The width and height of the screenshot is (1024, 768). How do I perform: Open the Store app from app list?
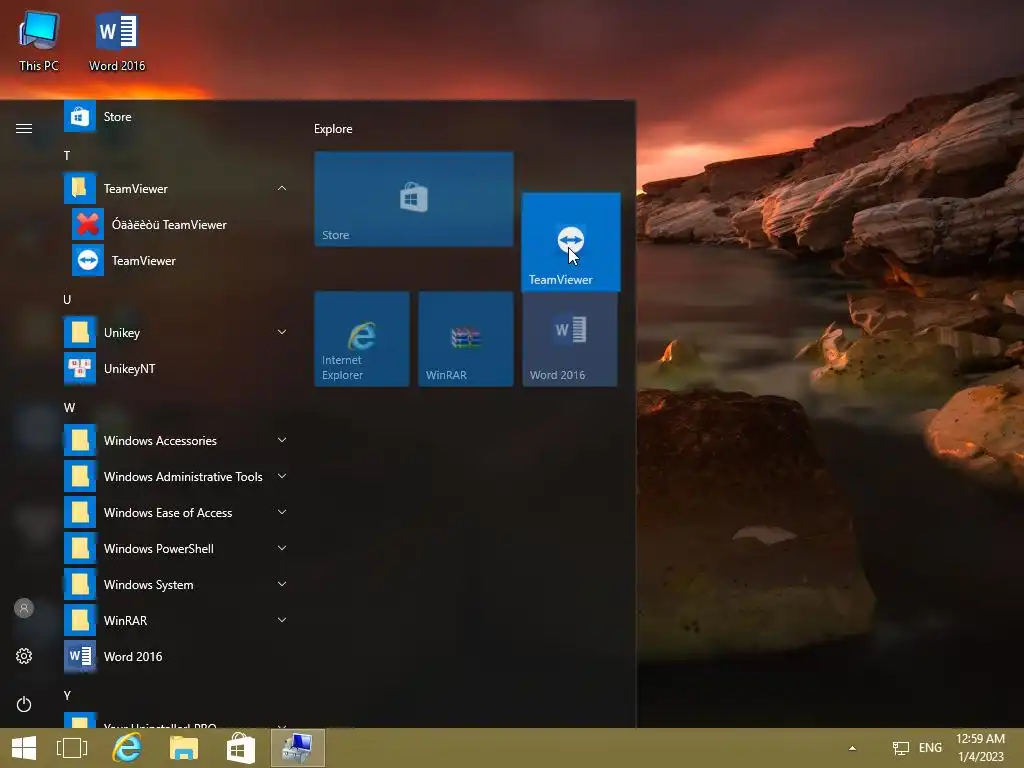(x=176, y=117)
